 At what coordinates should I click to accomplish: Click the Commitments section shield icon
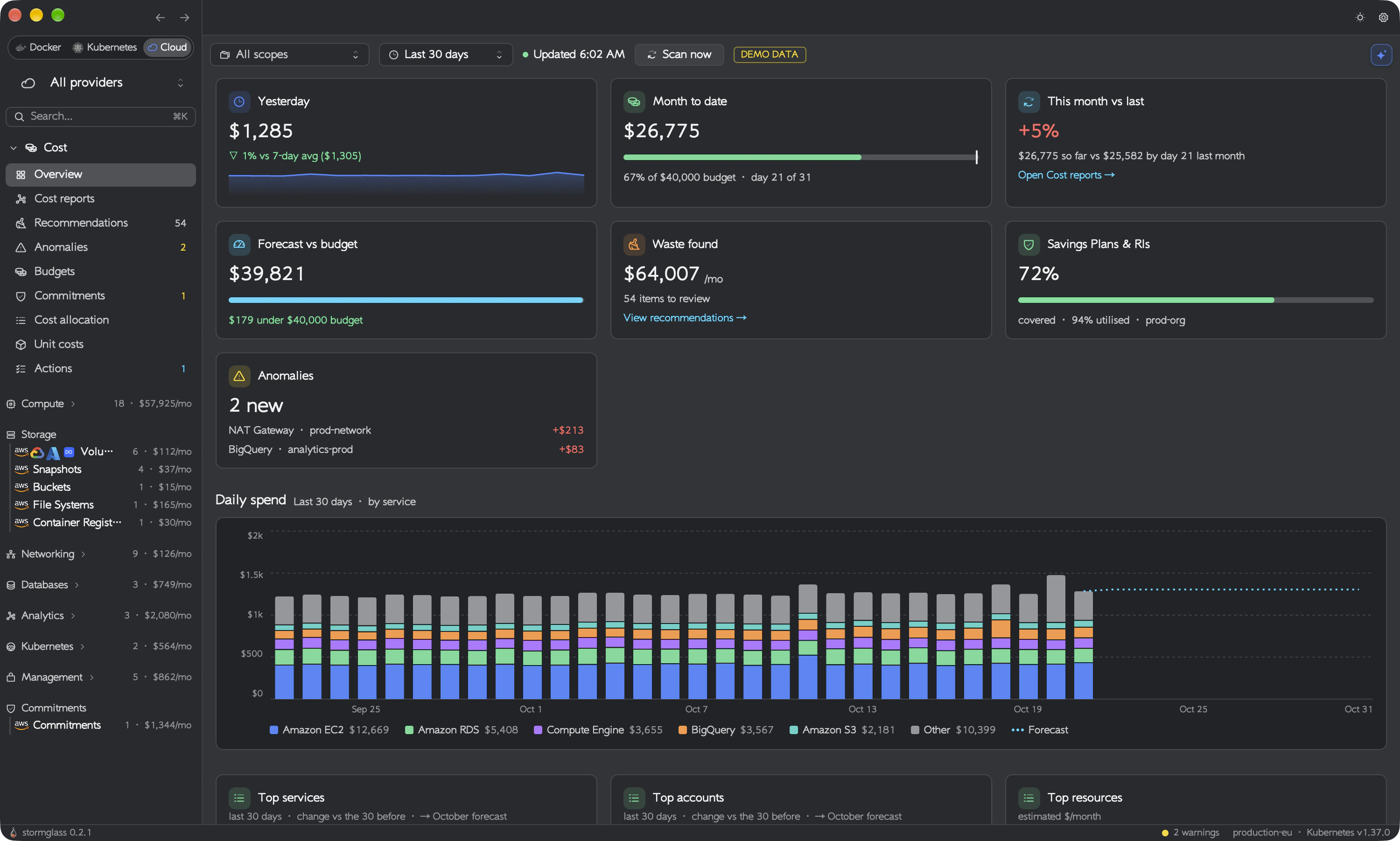[x=11, y=708]
